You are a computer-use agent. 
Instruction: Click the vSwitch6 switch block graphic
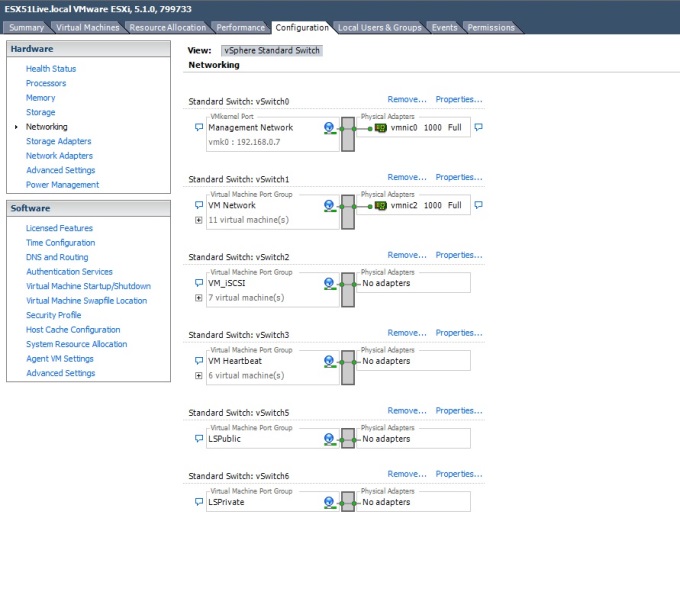coord(348,501)
